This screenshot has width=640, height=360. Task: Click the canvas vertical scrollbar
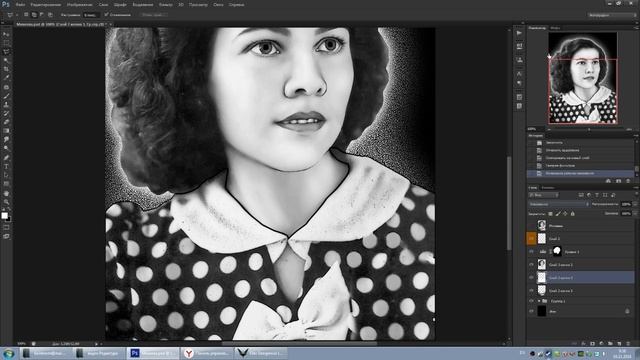click(509, 202)
